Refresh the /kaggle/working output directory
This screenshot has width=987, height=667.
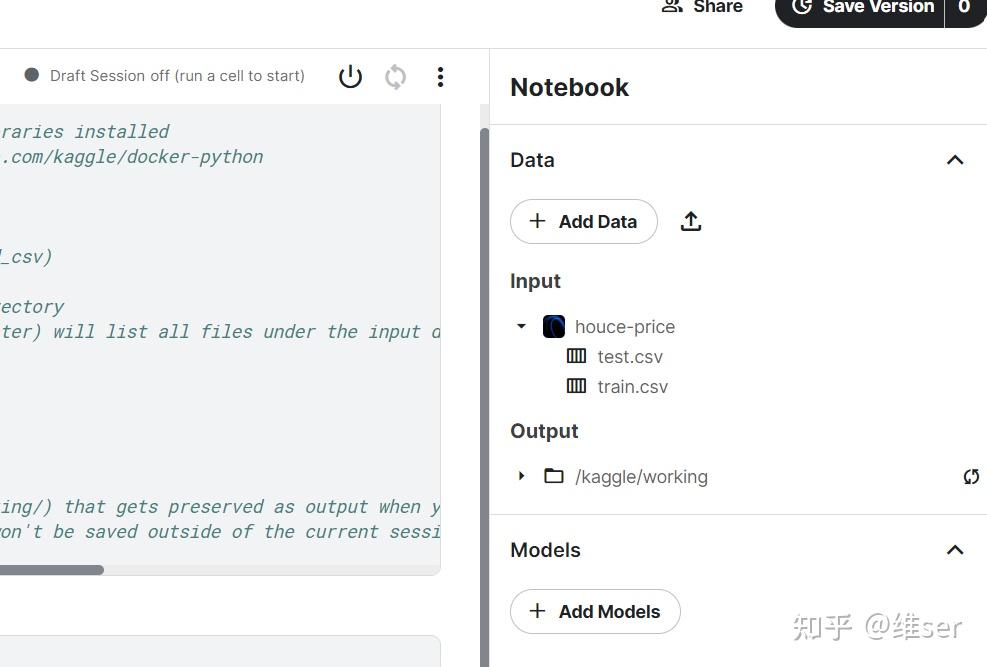[x=970, y=477]
